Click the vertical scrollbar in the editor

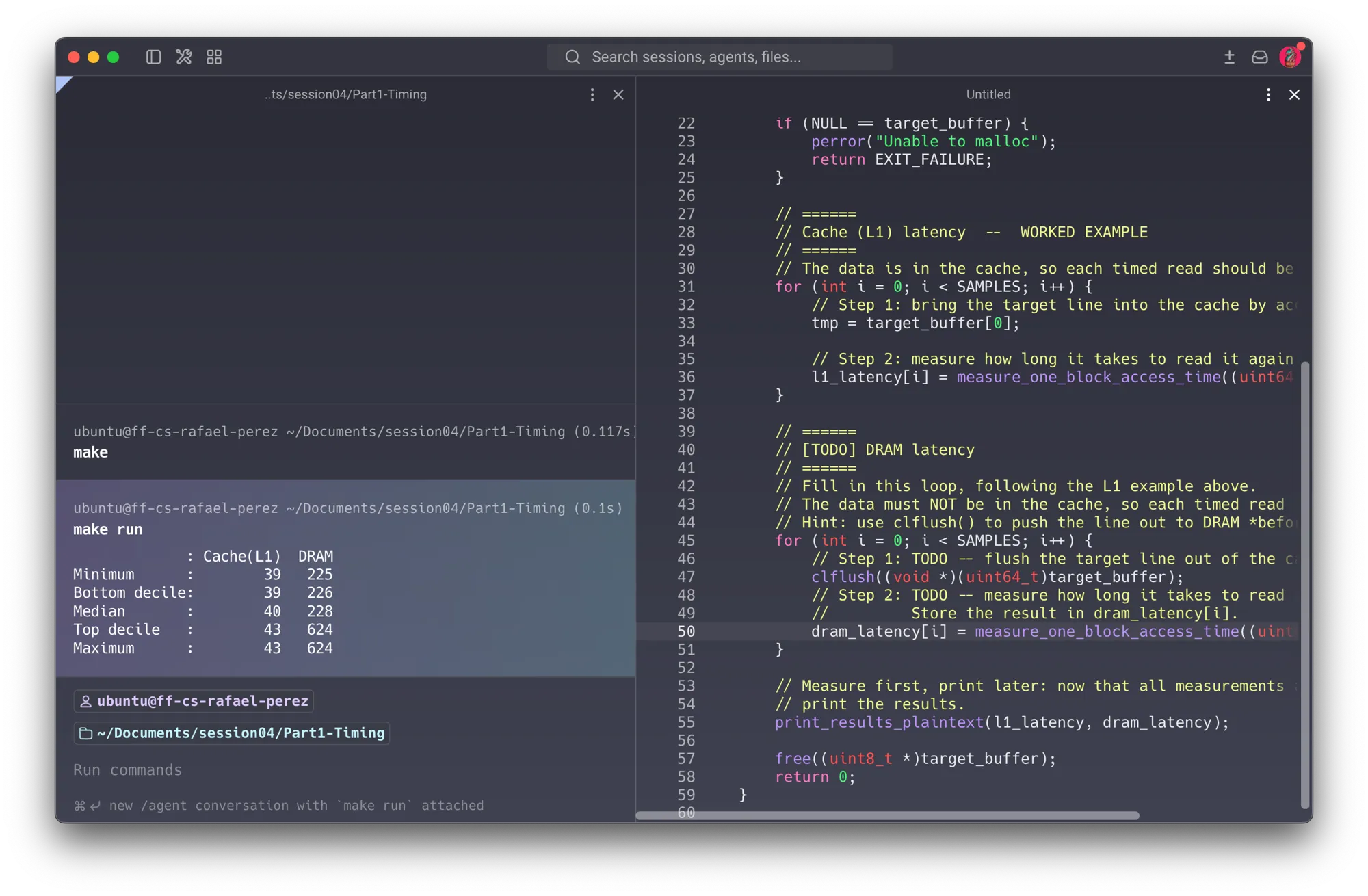pos(1305,585)
